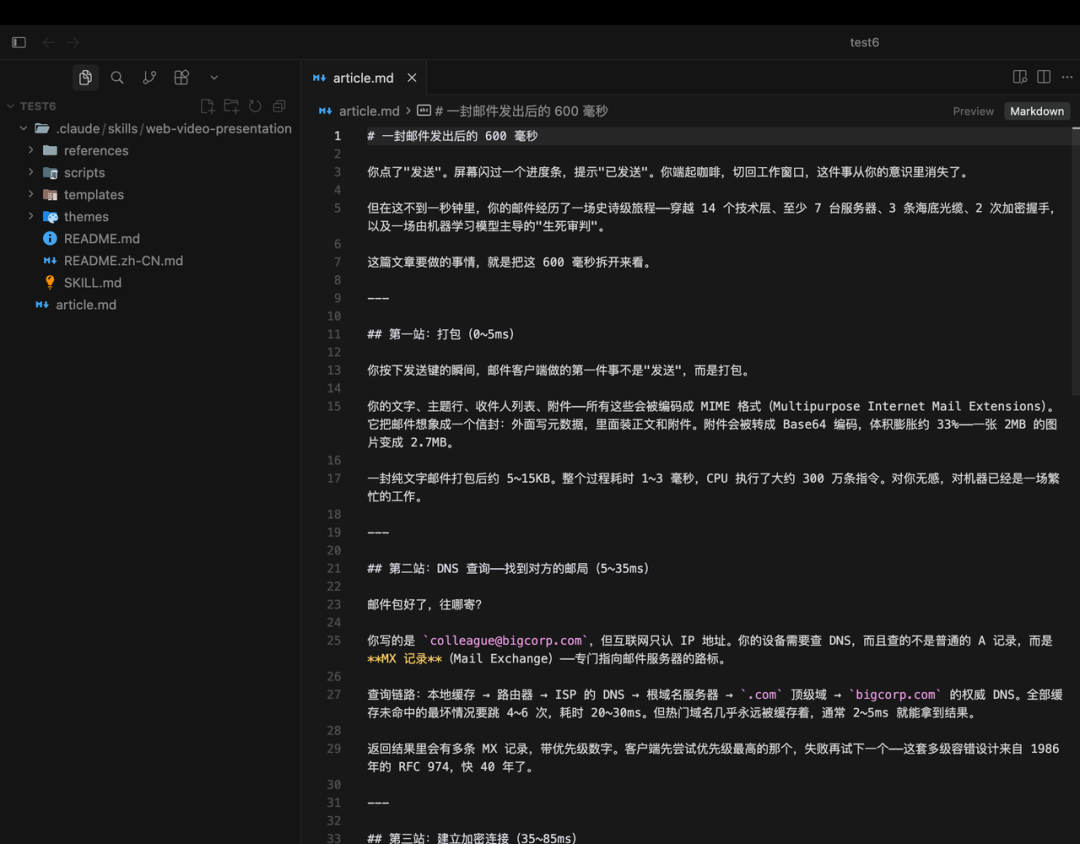Create a new folder in TEST6
The width and height of the screenshot is (1080, 844).
[x=231, y=106]
